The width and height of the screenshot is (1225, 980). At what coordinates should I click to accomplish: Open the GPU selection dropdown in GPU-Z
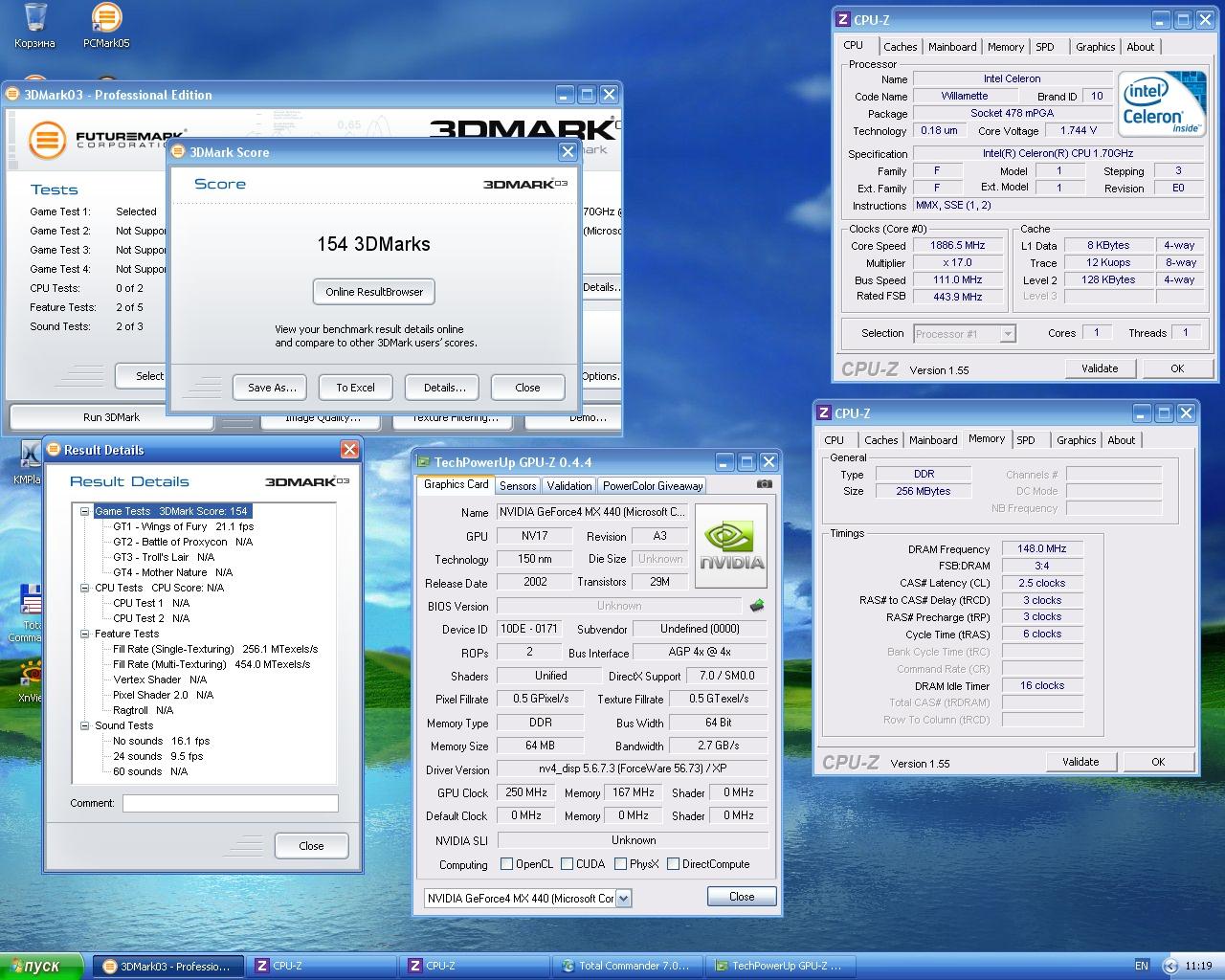pos(624,899)
